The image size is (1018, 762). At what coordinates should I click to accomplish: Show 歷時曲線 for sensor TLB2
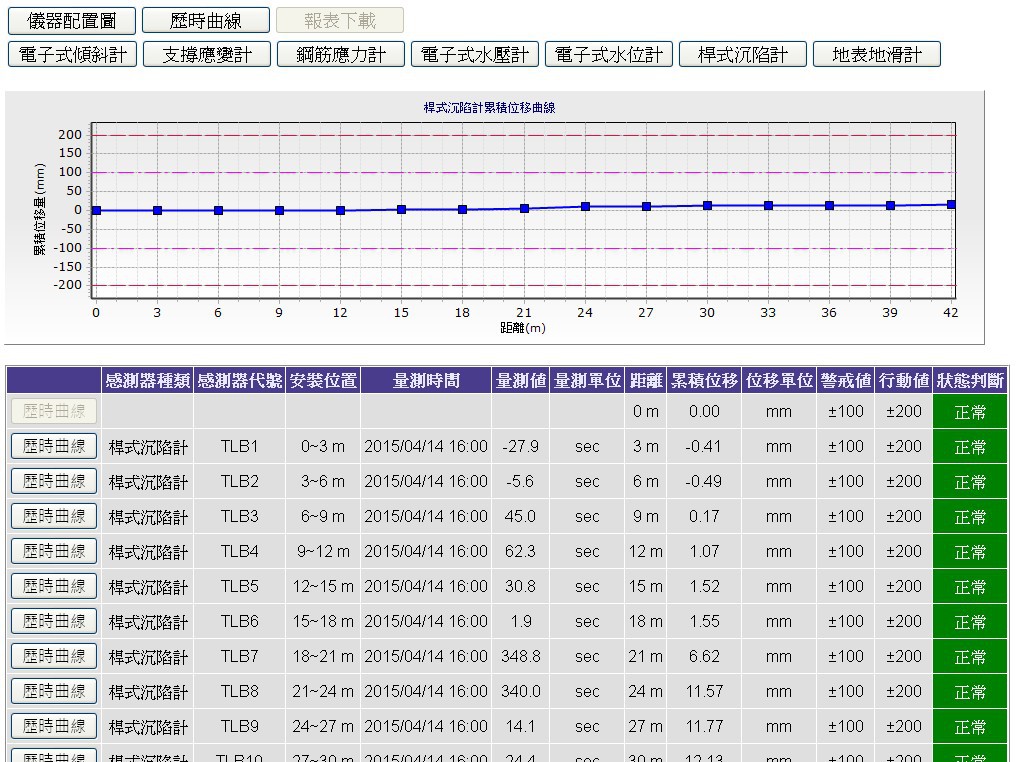[54, 481]
